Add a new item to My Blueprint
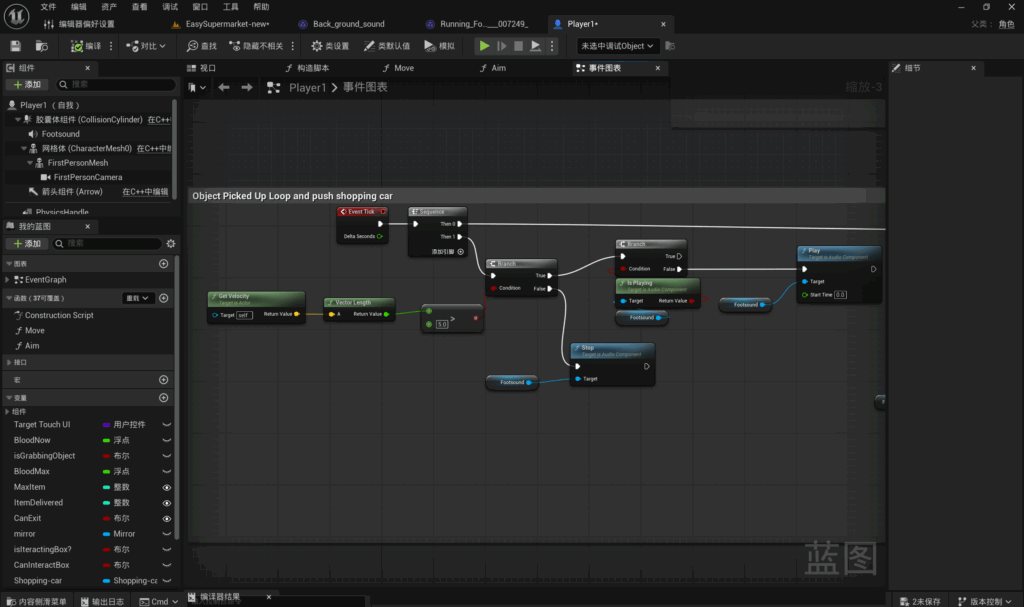This screenshot has height=607, width=1024. [27, 243]
